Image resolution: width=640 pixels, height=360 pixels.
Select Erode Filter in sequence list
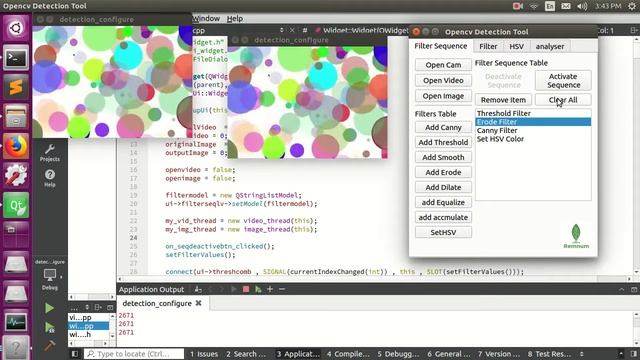pos(533,122)
